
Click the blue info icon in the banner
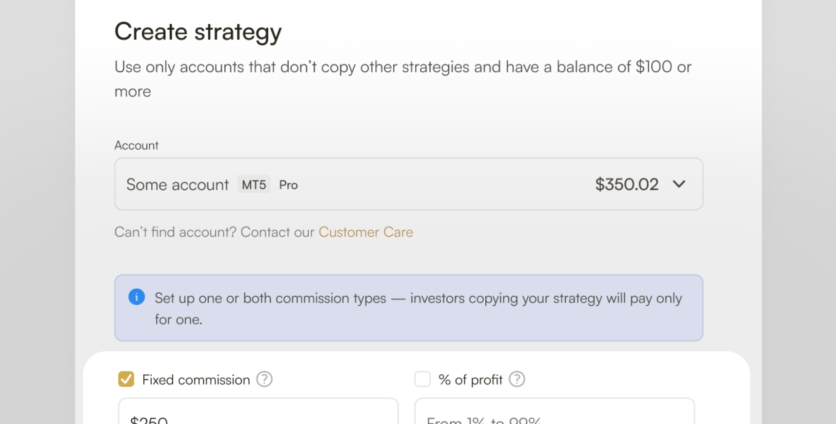coord(137,297)
